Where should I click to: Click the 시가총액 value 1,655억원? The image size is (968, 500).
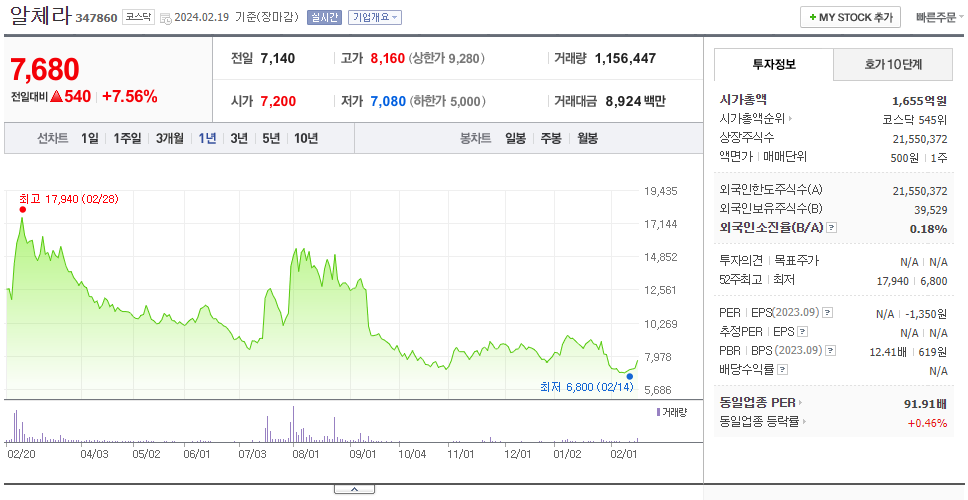click(919, 101)
